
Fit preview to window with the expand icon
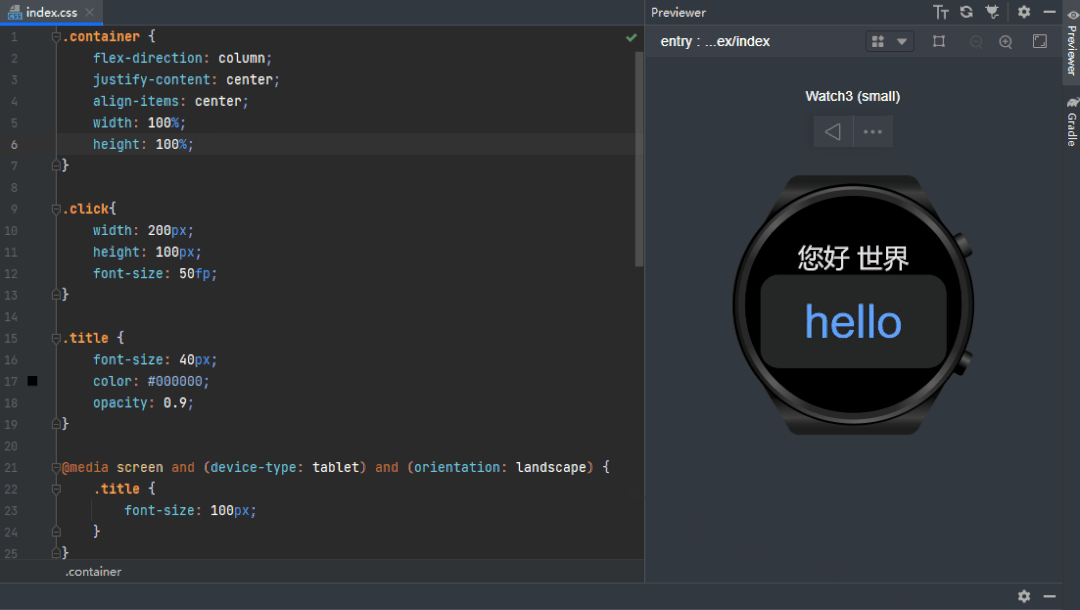1040,41
